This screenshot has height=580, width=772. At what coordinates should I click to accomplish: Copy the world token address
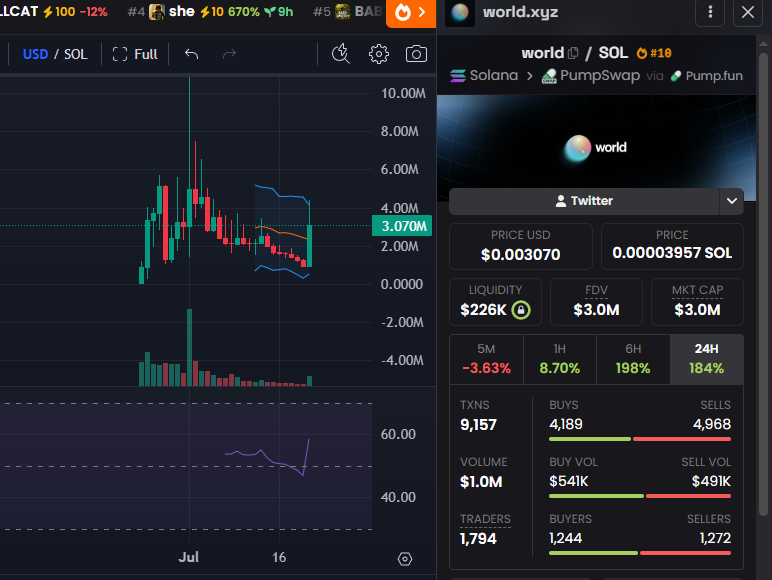coord(573,53)
